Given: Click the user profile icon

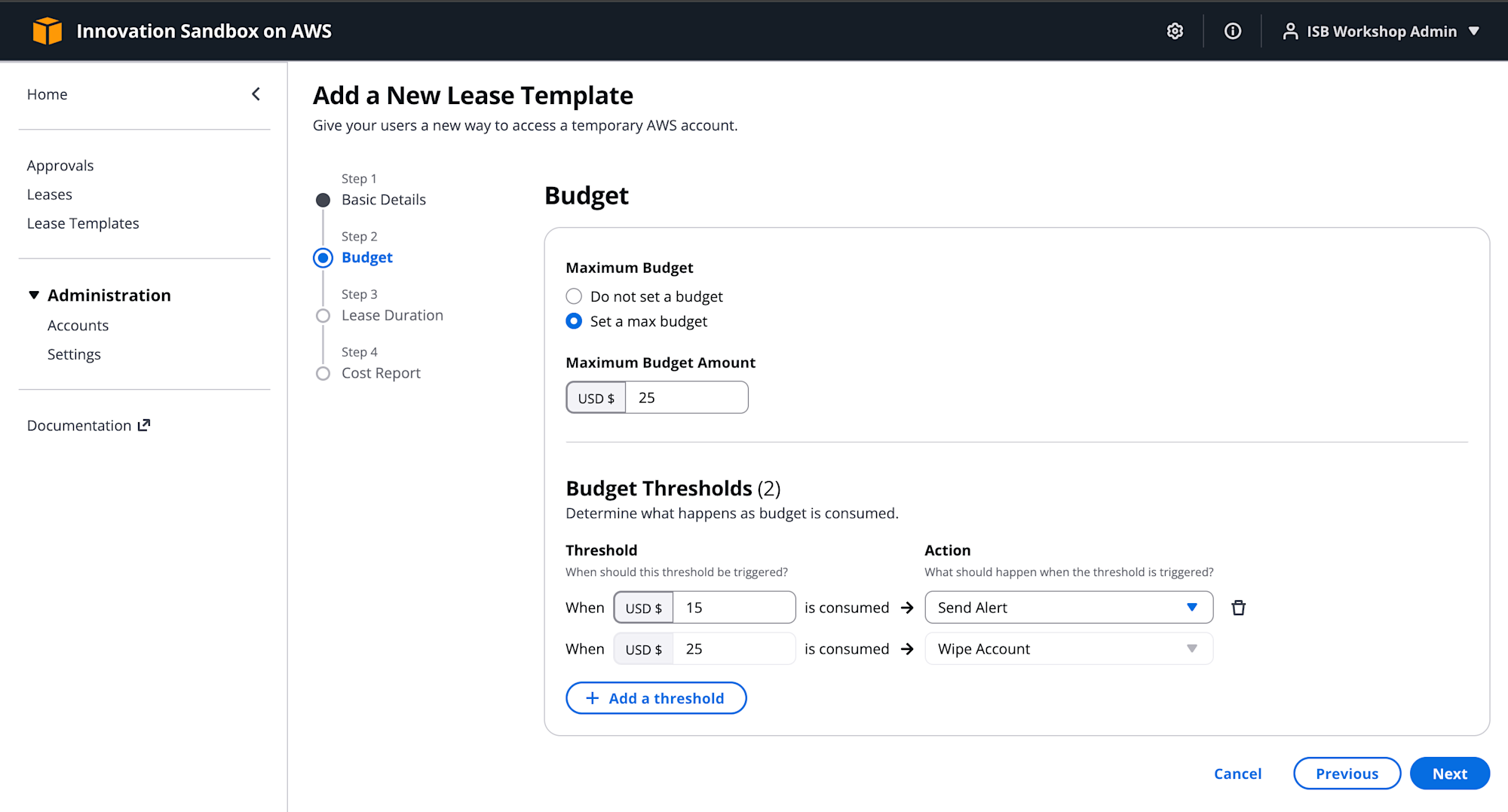Looking at the screenshot, I should click(x=1290, y=31).
